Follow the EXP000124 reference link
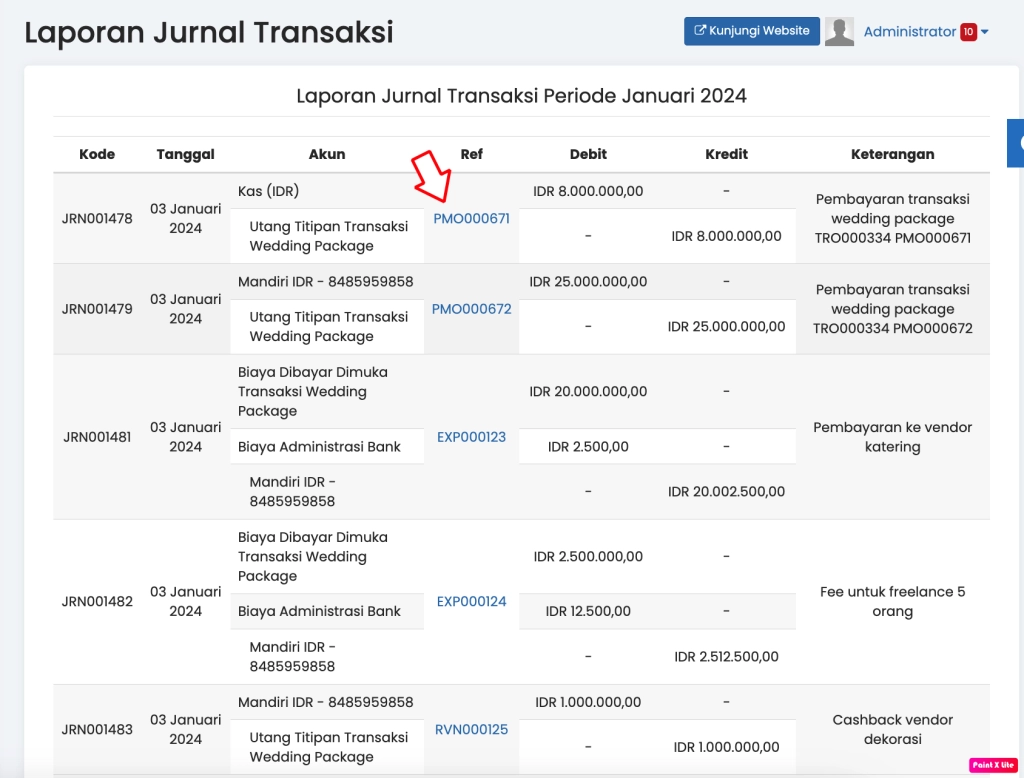Viewport: 1024px width, 778px height. (x=471, y=602)
